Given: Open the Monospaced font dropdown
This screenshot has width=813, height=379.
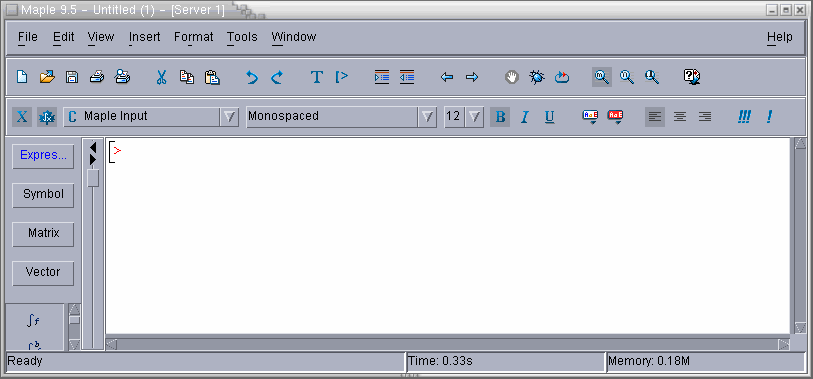Looking at the screenshot, I should tap(427, 117).
